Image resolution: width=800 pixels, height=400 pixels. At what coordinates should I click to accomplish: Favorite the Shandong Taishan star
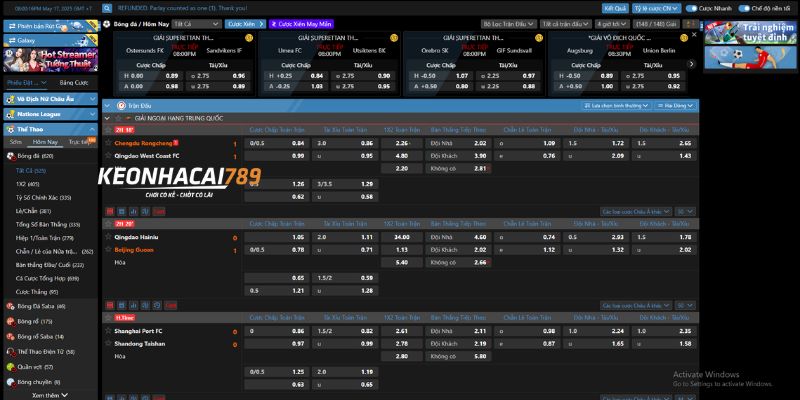108,343
